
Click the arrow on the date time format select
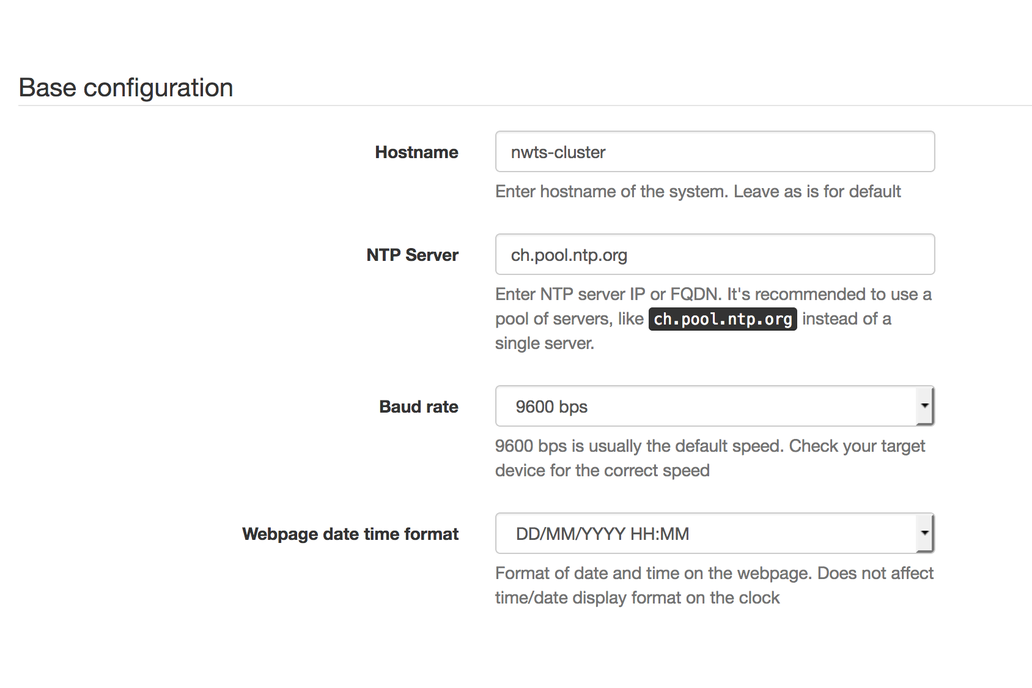click(x=924, y=534)
